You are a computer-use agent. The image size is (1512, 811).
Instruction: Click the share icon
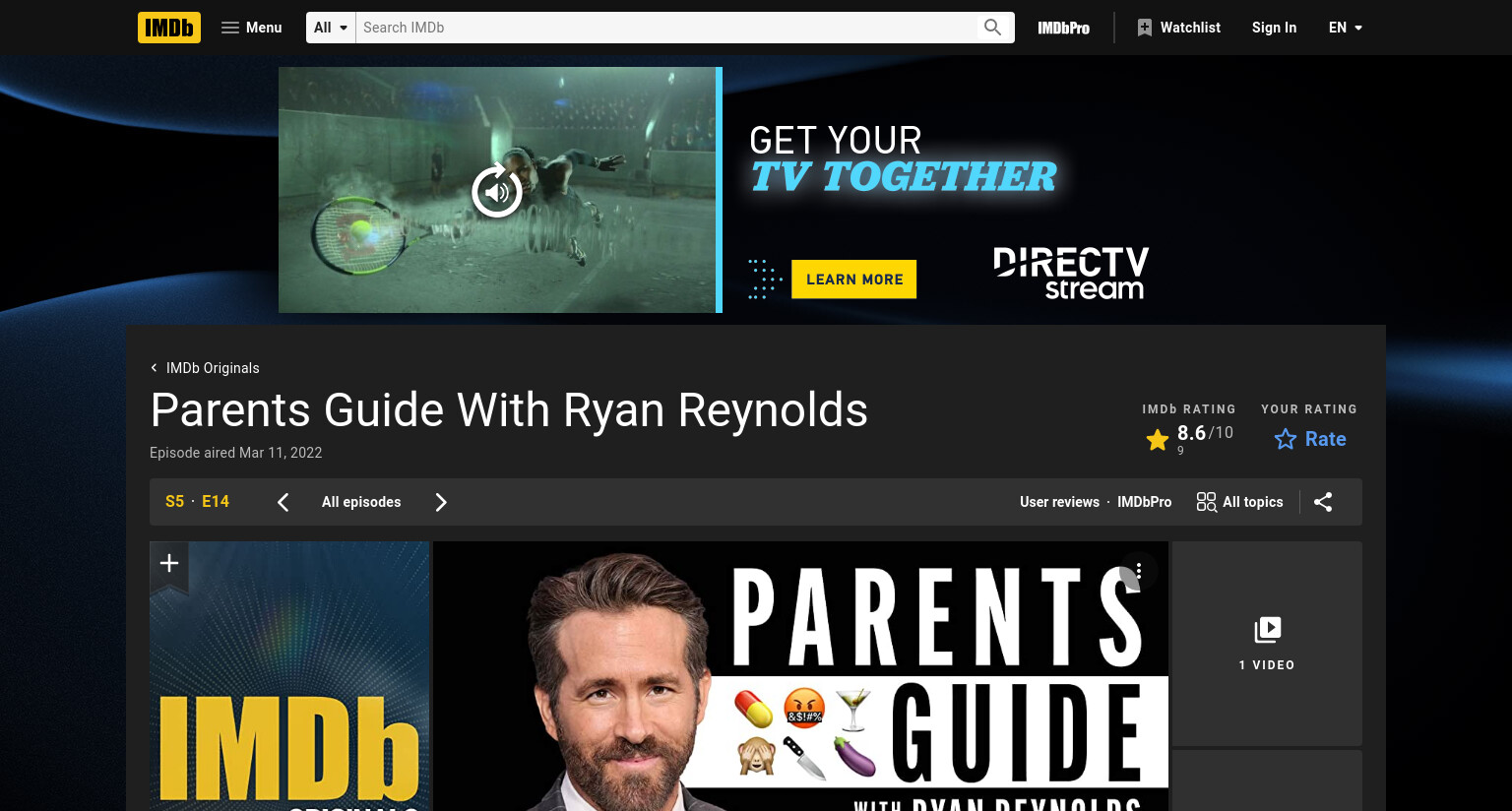[x=1323, y=502]
